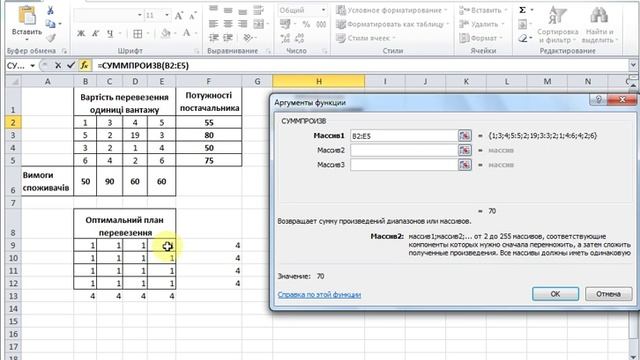Open the Справка по этой функции link
This screenshot has width=640, height=360.
(x=319, y=295)
